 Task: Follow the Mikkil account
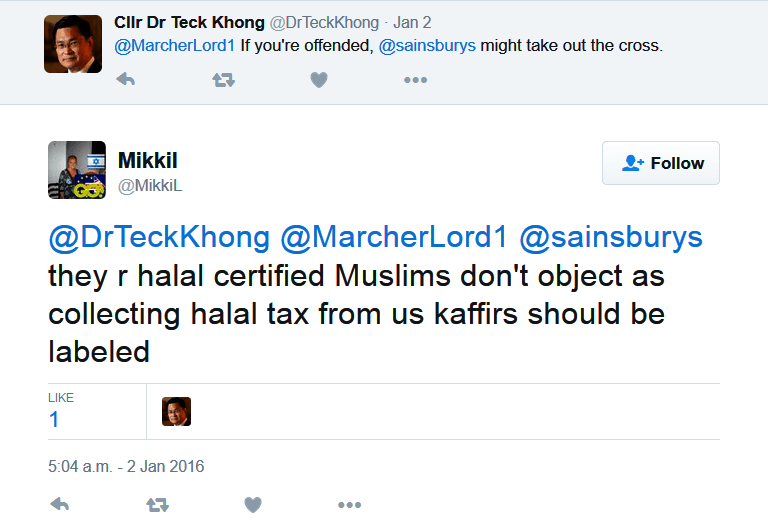(661, 163)
